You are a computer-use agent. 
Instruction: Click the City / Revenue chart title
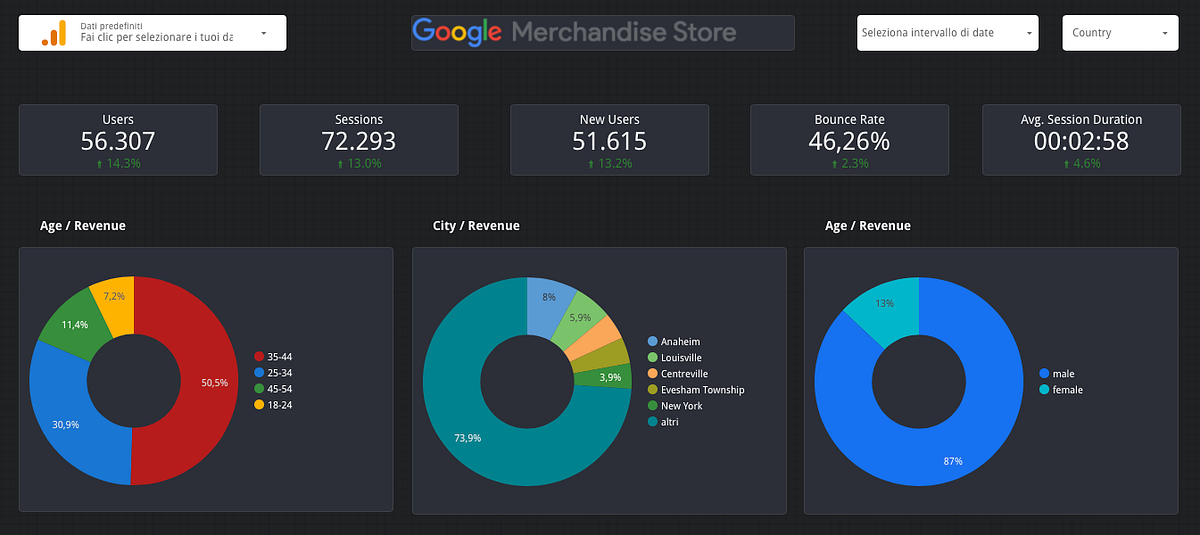pos(476,226)
